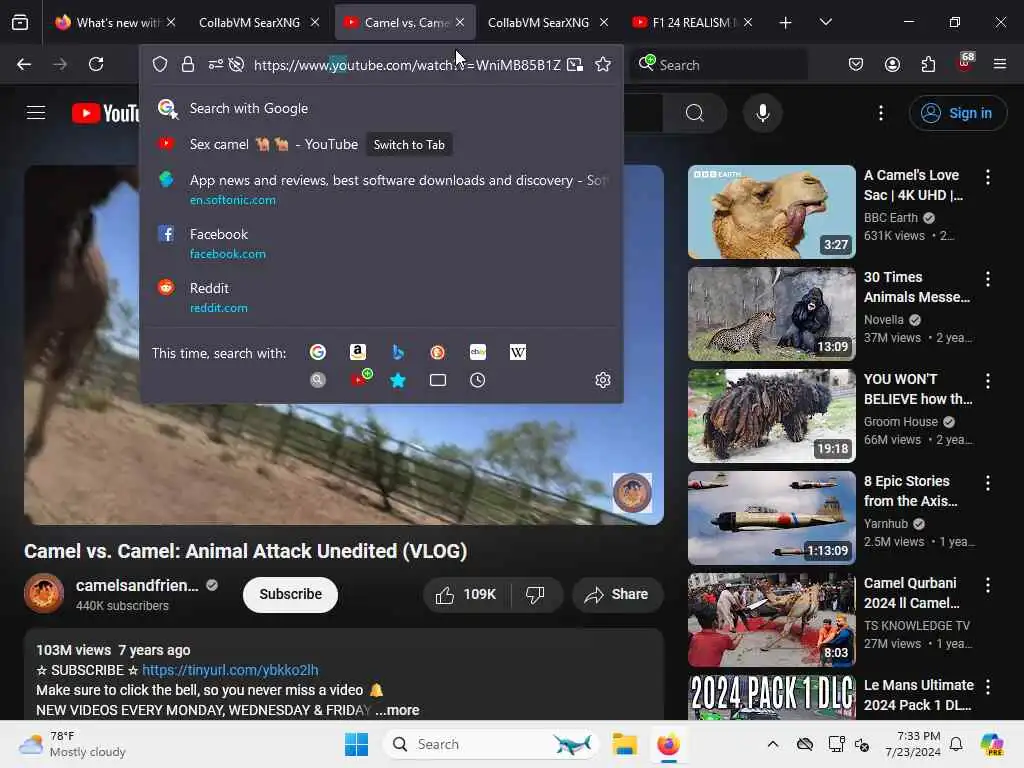Screen dimensions: 1024x768
Task: Open new tab with plus button
Action: [x=785, y=22]
